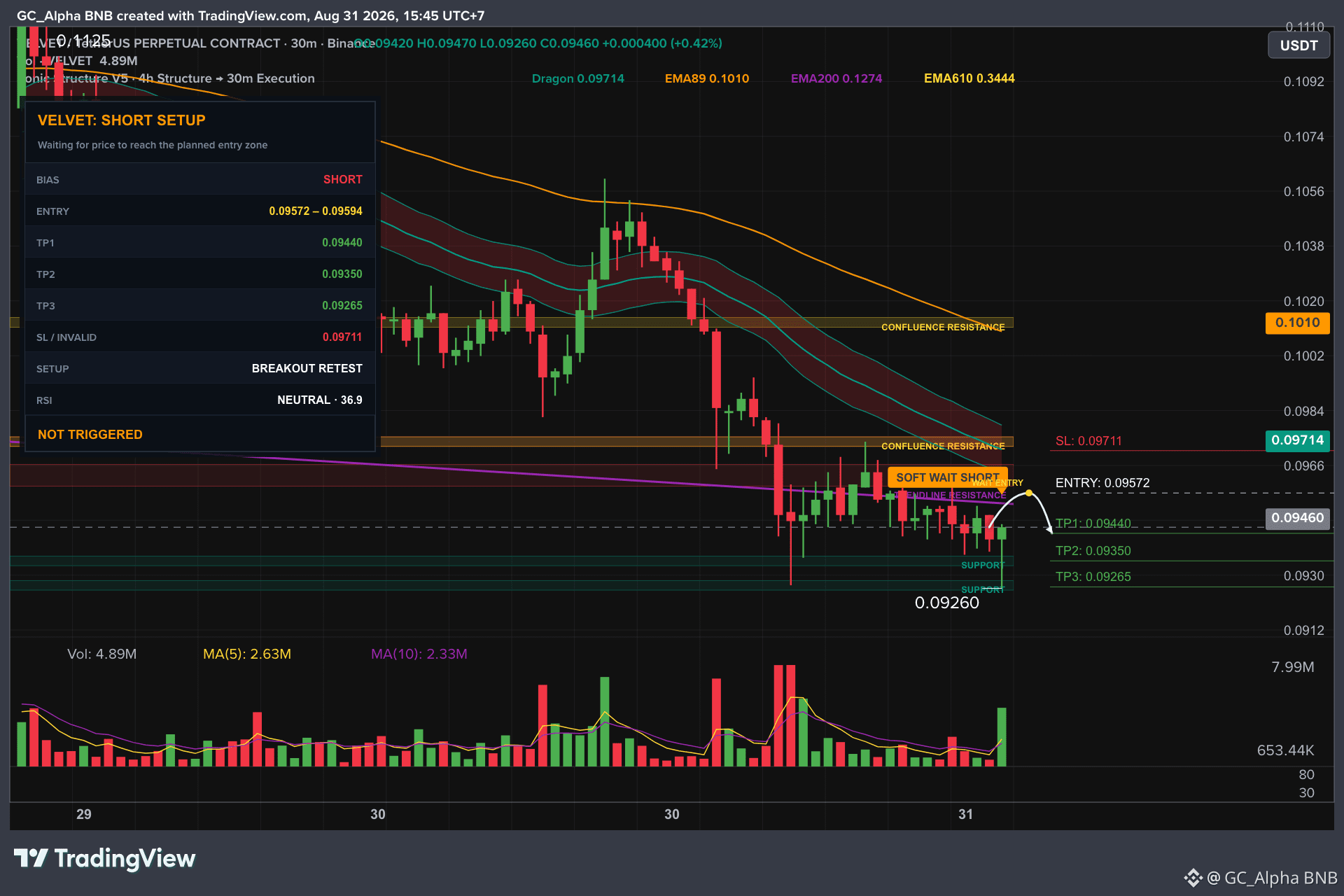Image resolution: width=1344 pixels, height=896 pixels.
Task: Click the 7.99M volume scale value
Action: (x=1292, y=667)
